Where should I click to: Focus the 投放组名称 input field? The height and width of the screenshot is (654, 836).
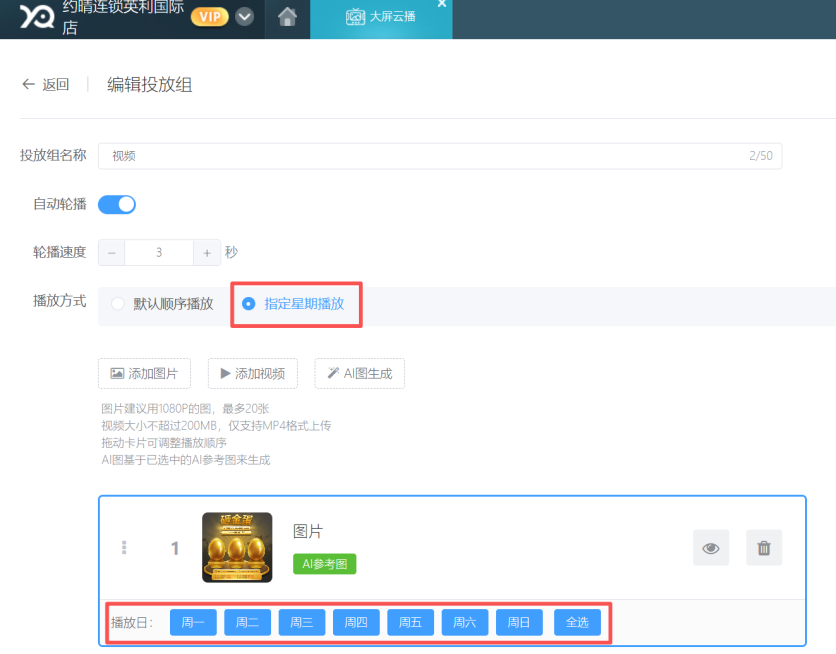click(x=440, y=156)
